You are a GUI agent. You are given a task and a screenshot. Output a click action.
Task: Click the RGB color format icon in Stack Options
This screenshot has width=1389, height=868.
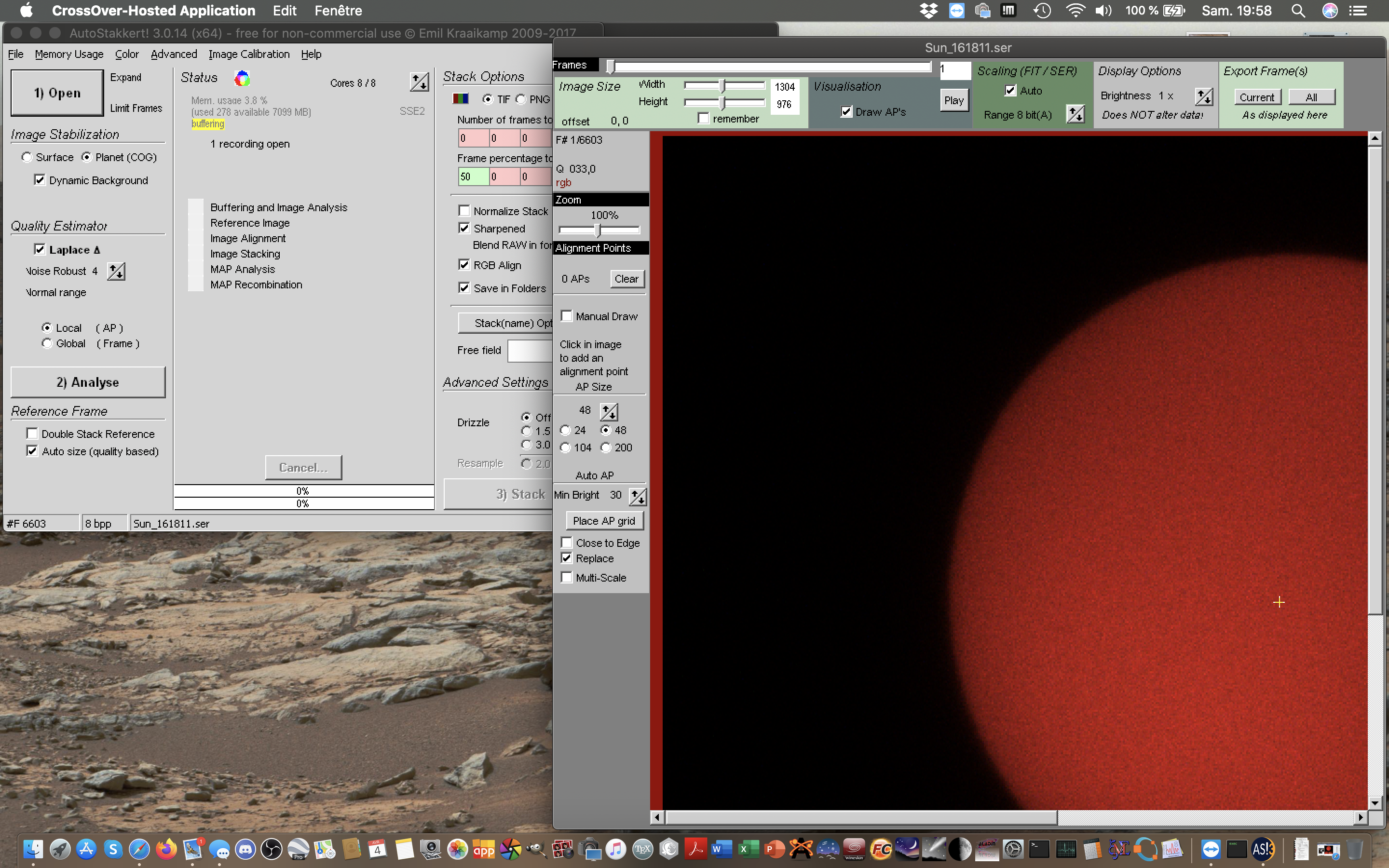coord(460,99)
